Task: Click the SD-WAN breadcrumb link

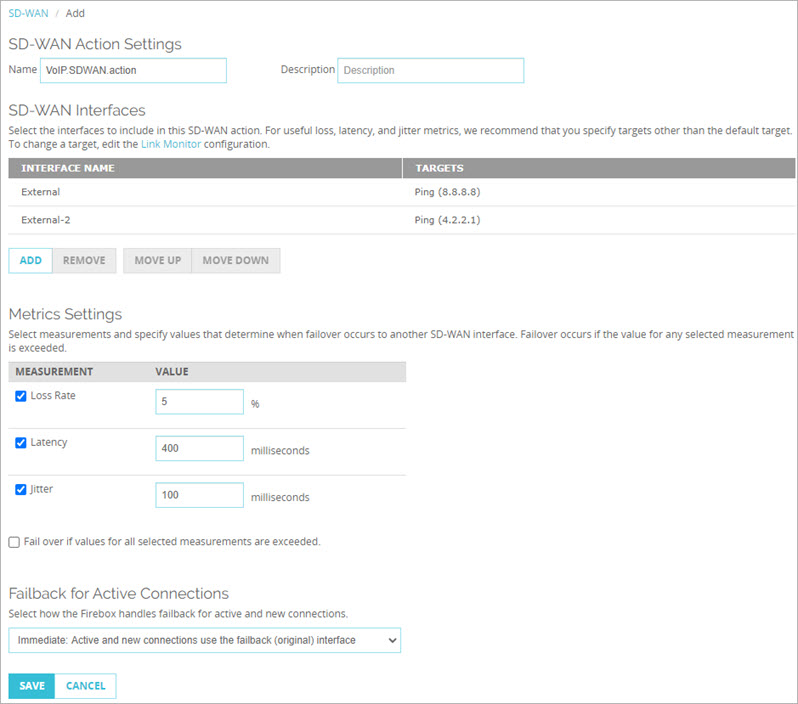Action: (27, 13)
